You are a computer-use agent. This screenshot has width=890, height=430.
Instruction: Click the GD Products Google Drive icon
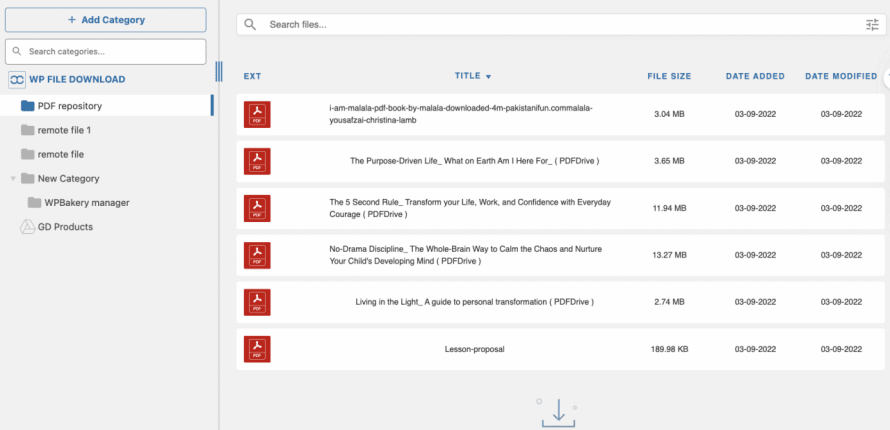pyautogui.click(x=27, y=227)
